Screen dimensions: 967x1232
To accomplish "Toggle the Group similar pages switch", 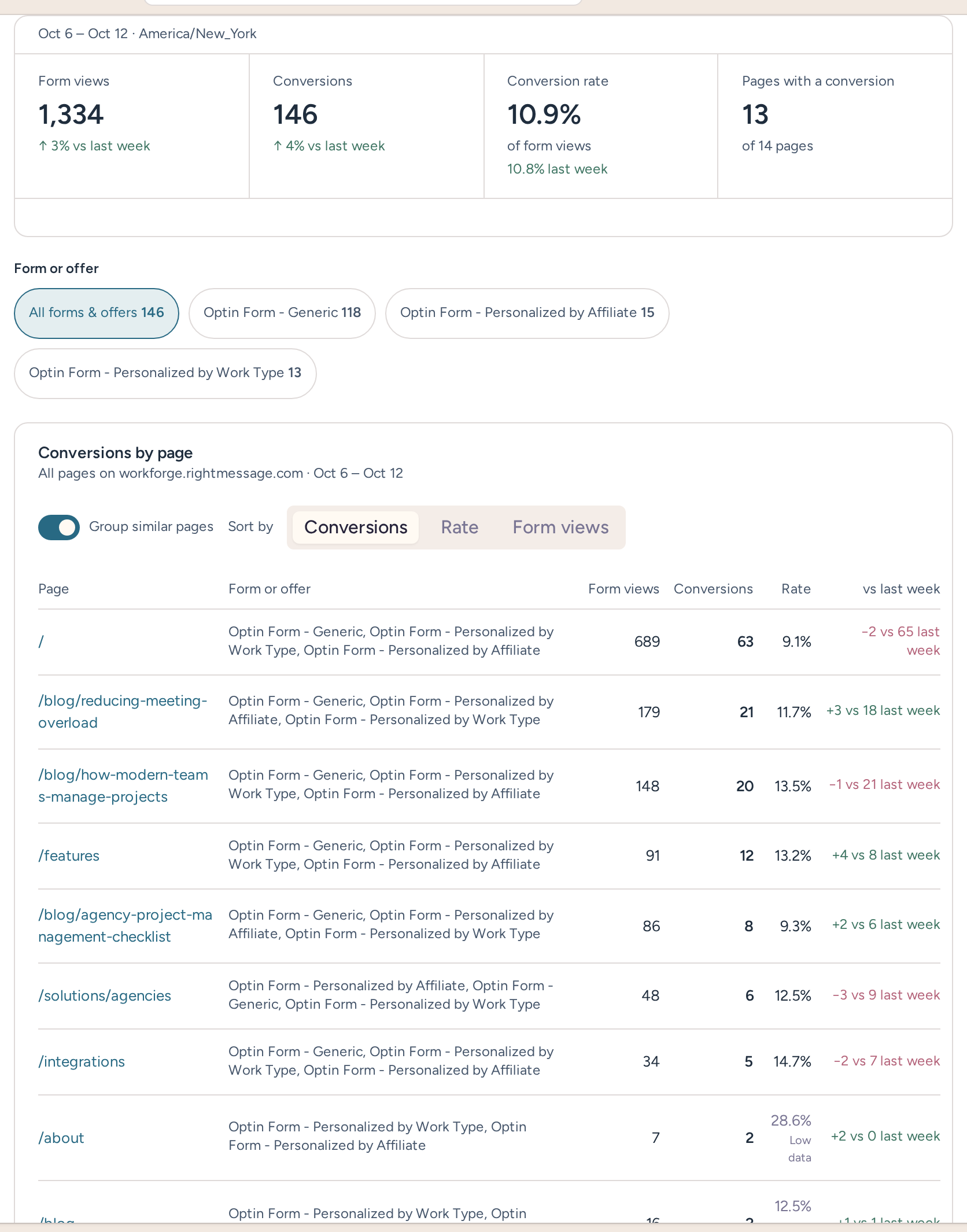I will pyautogui.click(x=59, y=527).
